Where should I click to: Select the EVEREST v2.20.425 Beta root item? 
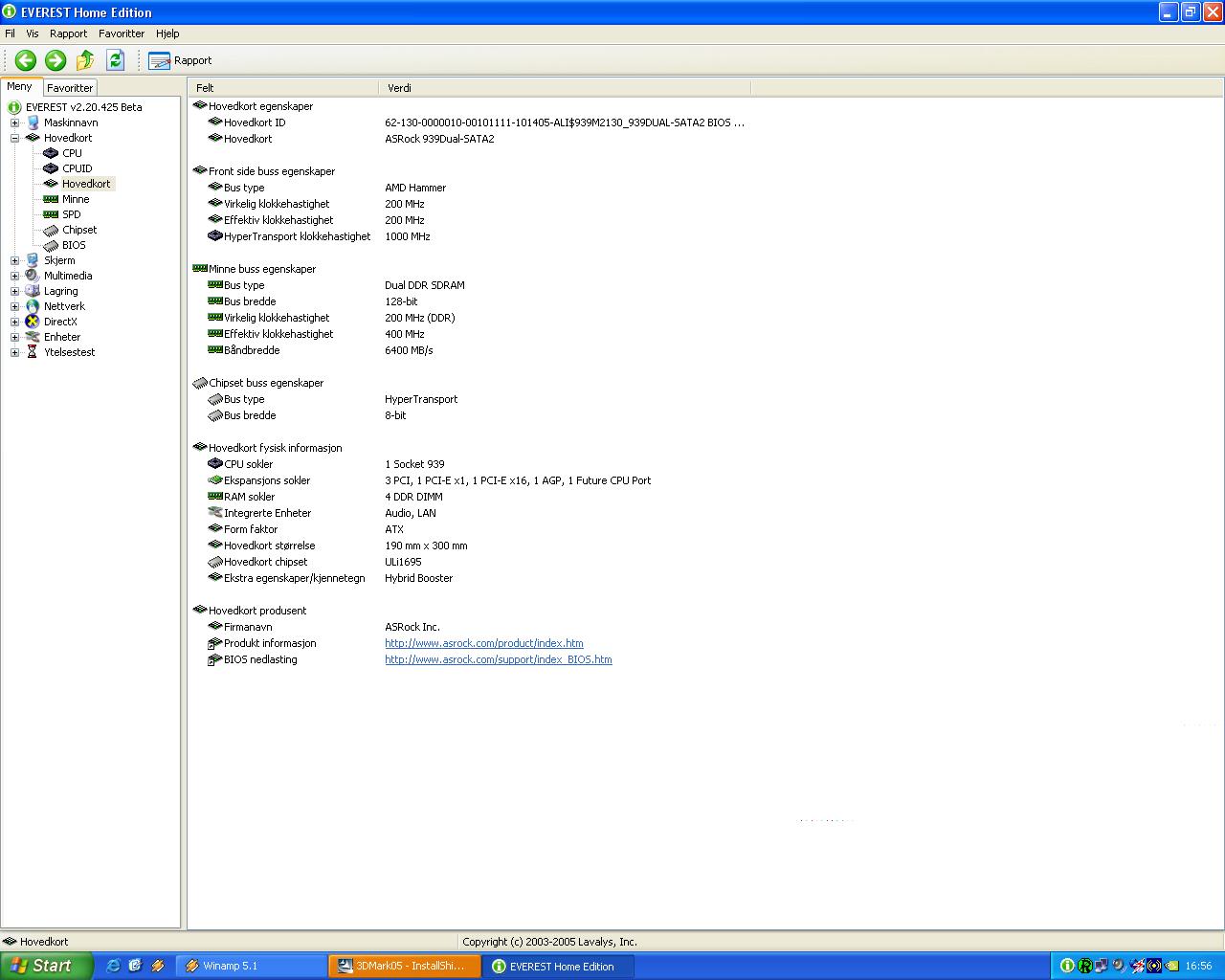tap(83, 107)
